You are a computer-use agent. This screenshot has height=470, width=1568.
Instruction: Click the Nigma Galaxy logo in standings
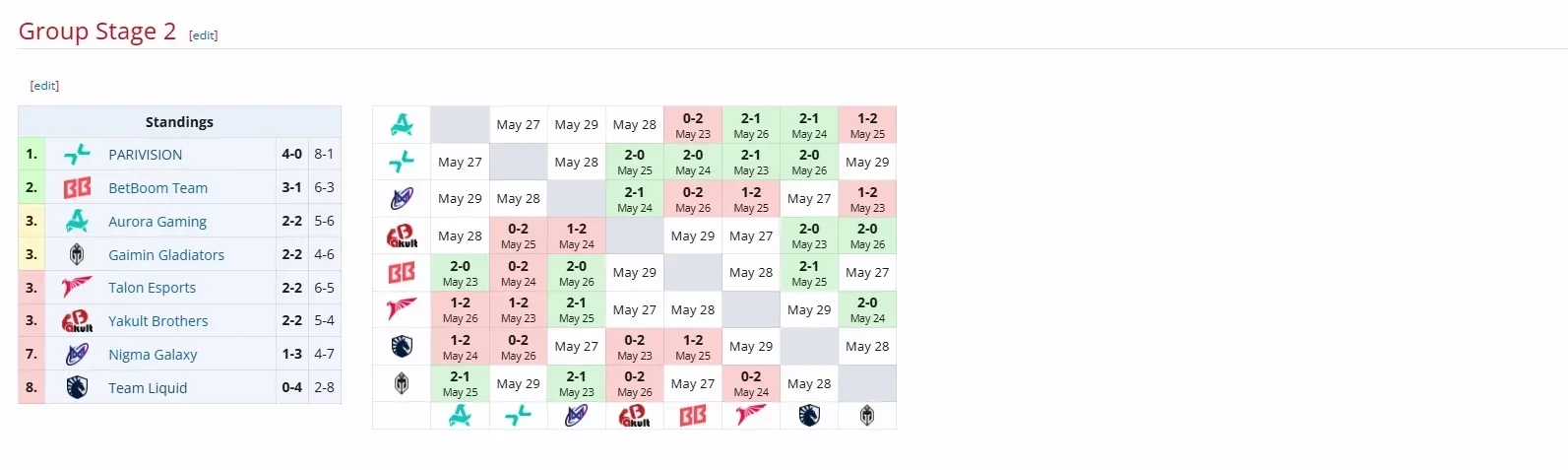coord(77,355)
